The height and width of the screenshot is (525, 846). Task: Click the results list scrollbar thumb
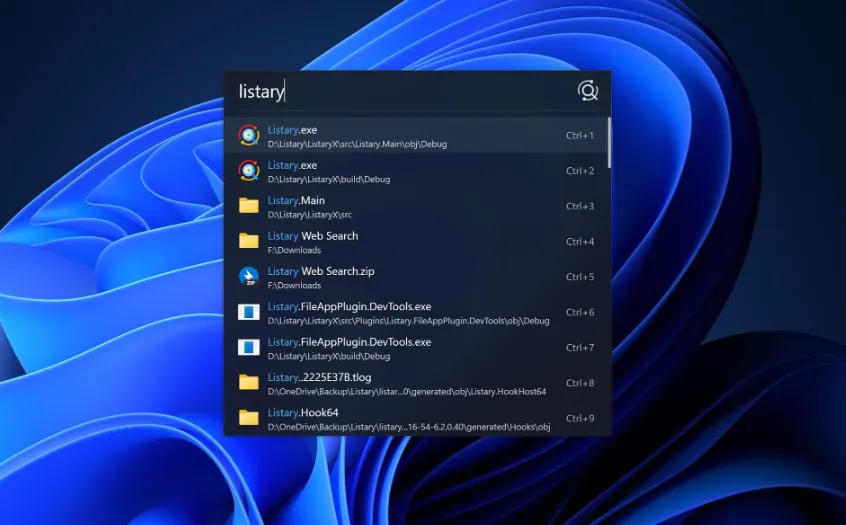(609, 142)
